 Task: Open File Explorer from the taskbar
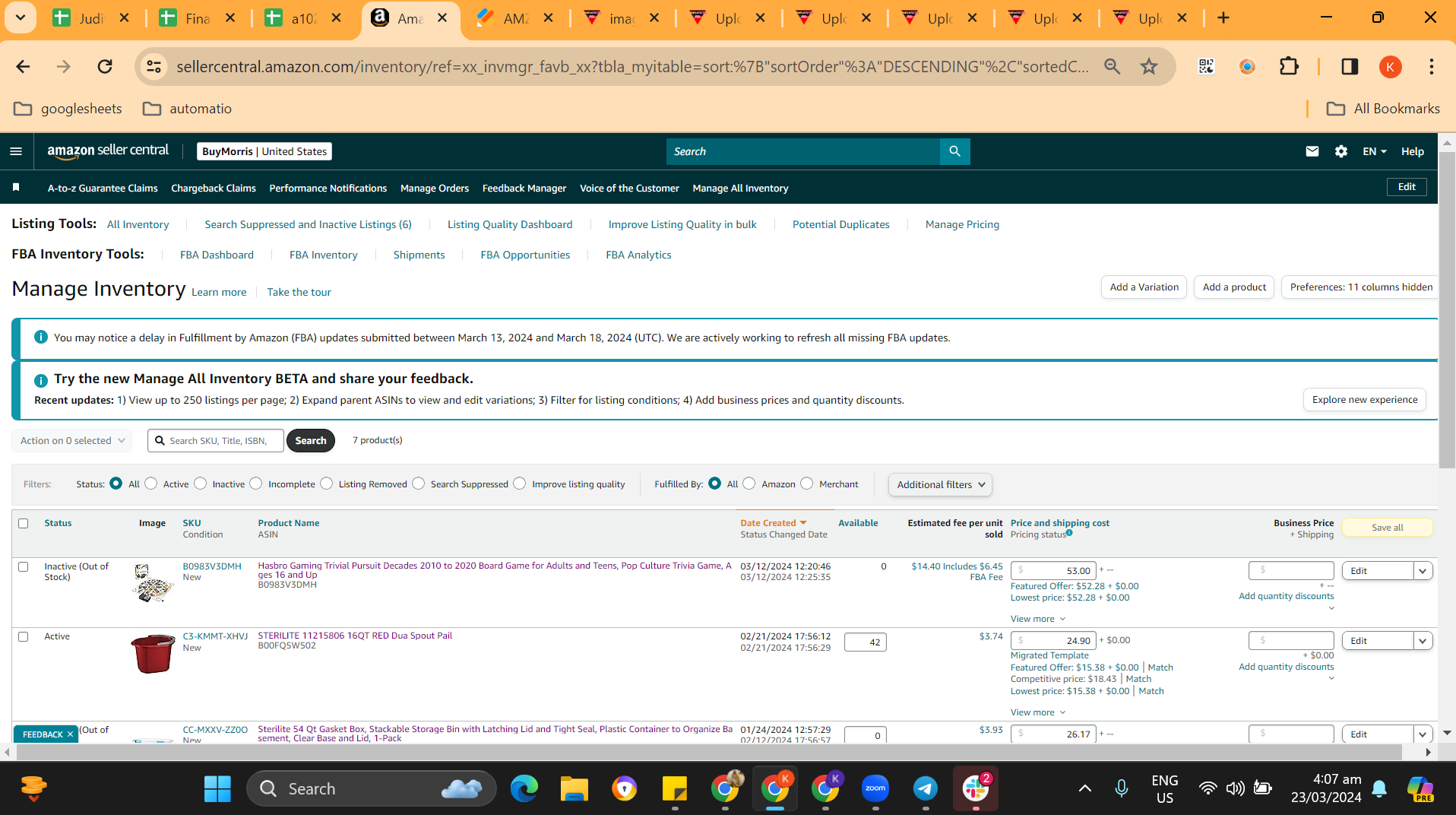(x=574, y=788)
